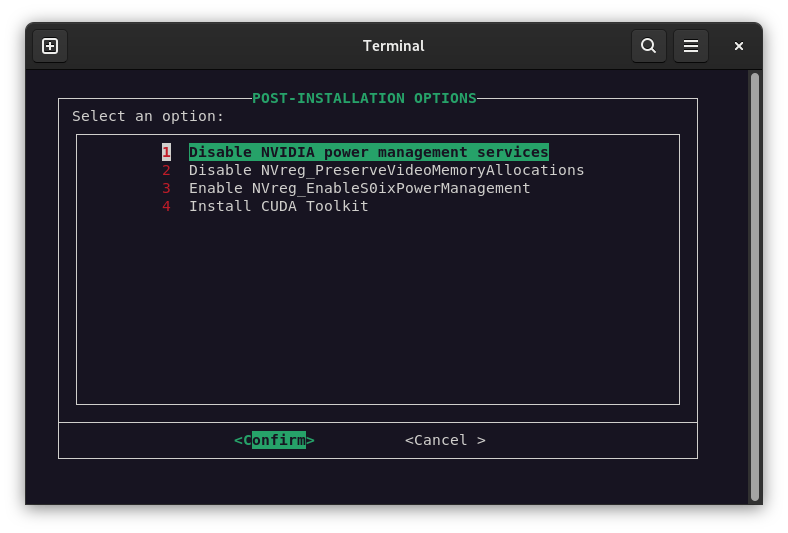
Task: Open a new terminal tab
Action: tap(50, 46)
